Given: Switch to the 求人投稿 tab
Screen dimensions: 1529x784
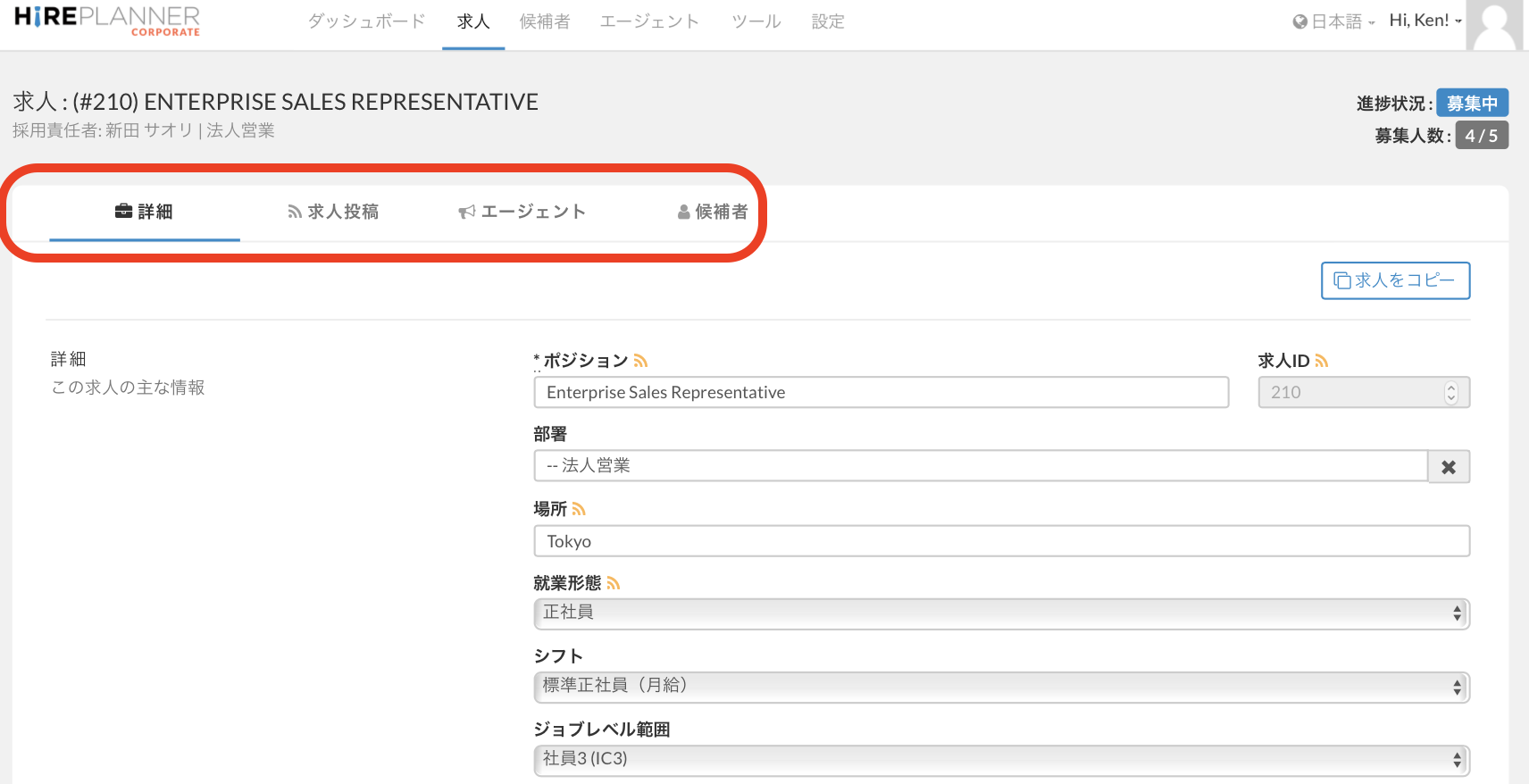Looking at the screenshot, I should coord(333,212).
